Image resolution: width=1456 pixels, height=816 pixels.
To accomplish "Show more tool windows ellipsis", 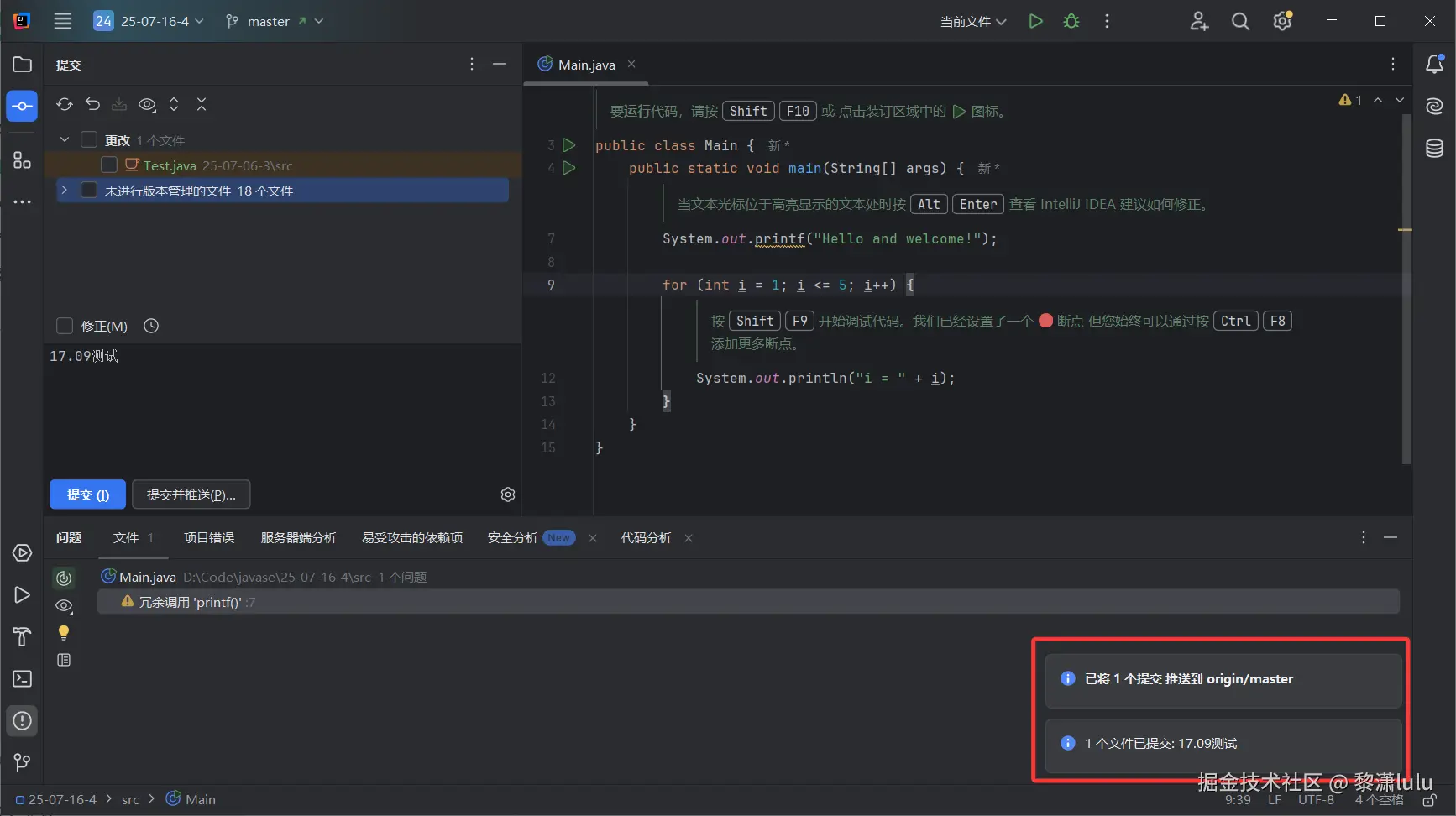I will tap(22, 201).
